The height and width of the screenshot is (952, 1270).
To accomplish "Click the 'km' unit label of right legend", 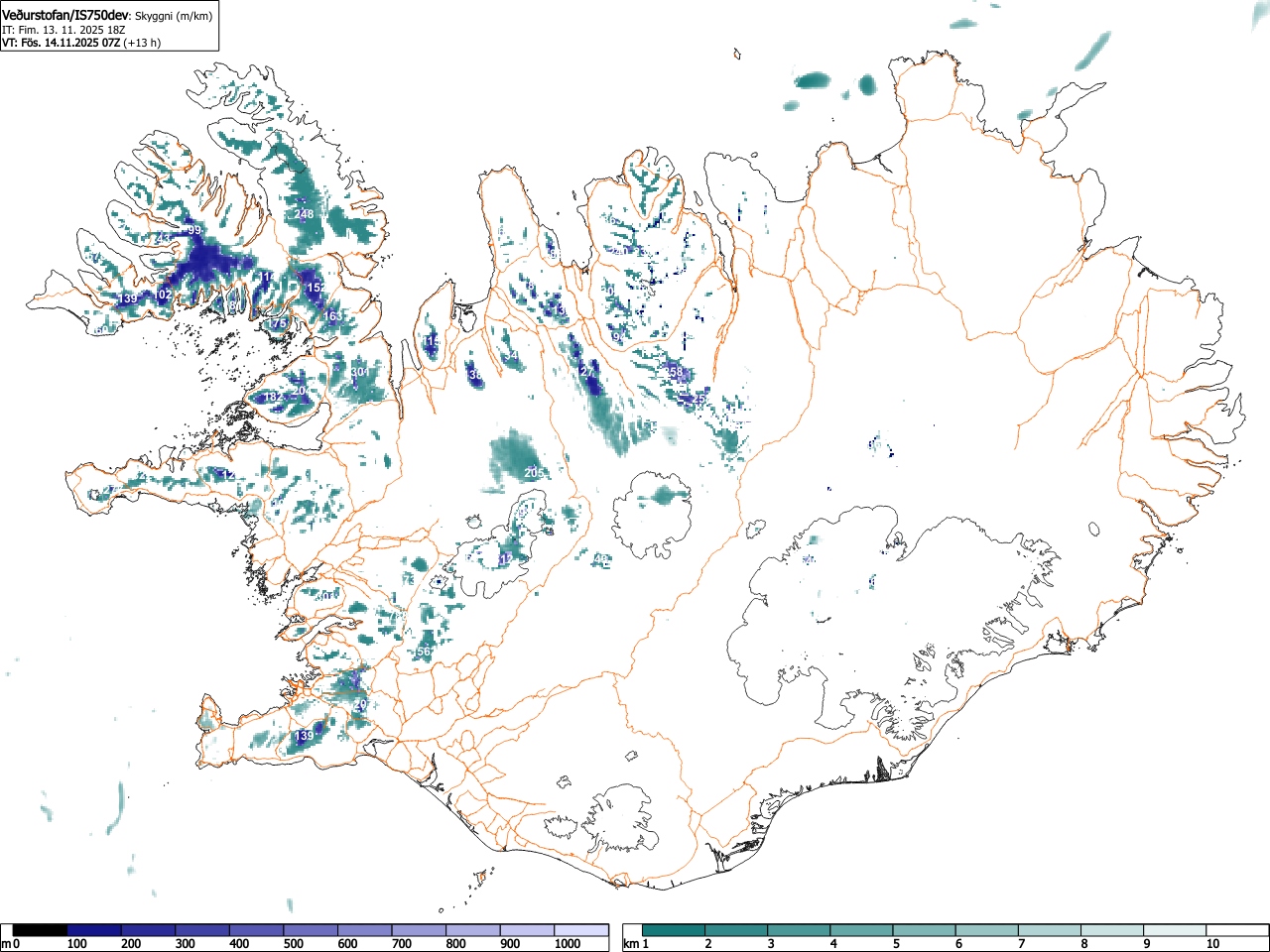I will point(630,944).
